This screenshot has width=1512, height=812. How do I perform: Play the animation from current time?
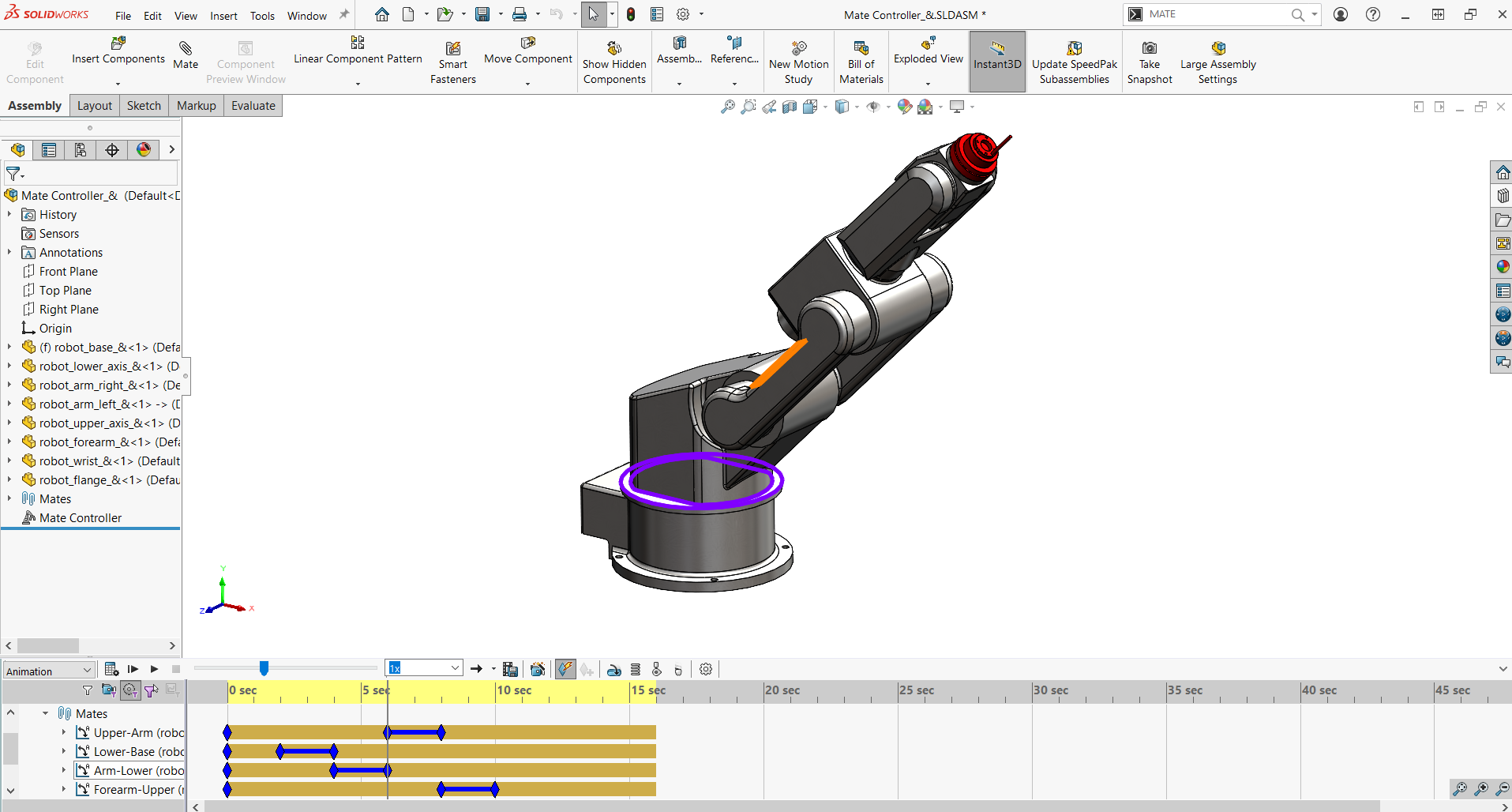click(x=154, y=670)
